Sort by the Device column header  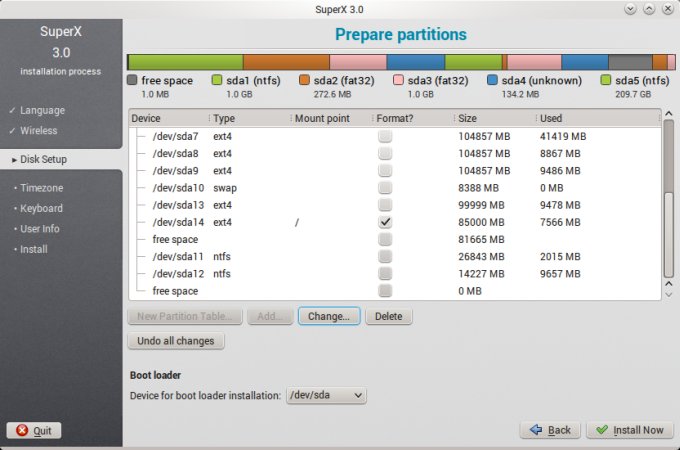coord(168,118)
